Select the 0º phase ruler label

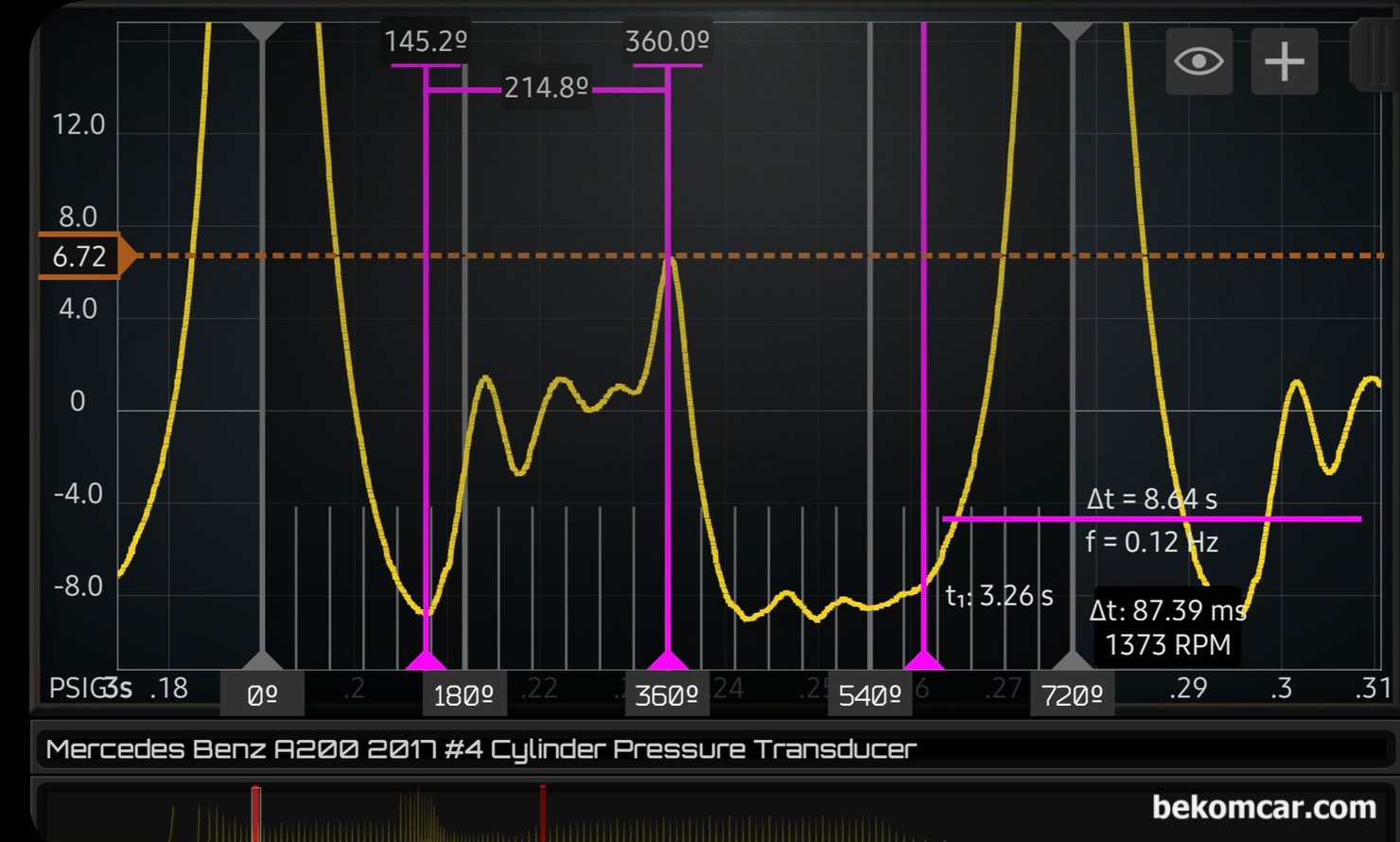(262, 696)
